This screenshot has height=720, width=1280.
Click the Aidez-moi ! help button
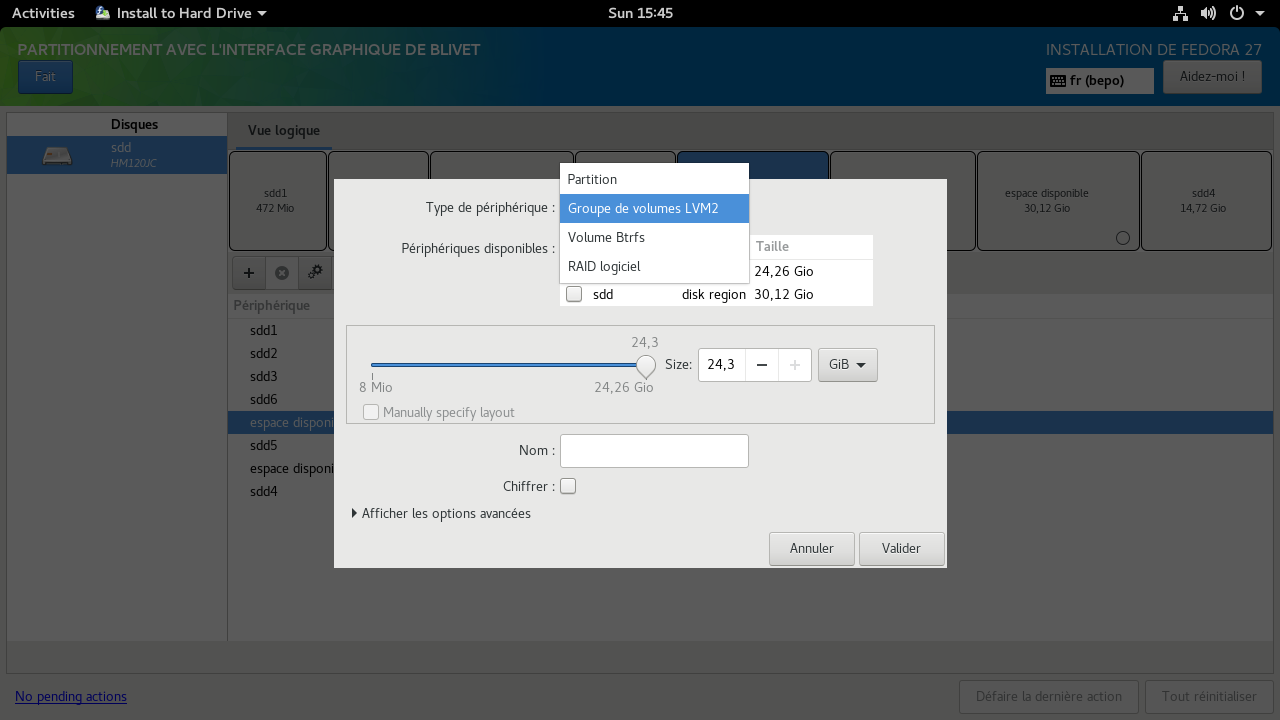pyautogui.click(x=1212, y=77)
